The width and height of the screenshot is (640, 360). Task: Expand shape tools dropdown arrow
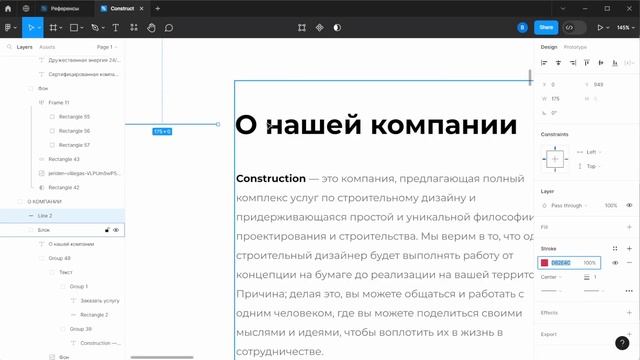[82, 28]
